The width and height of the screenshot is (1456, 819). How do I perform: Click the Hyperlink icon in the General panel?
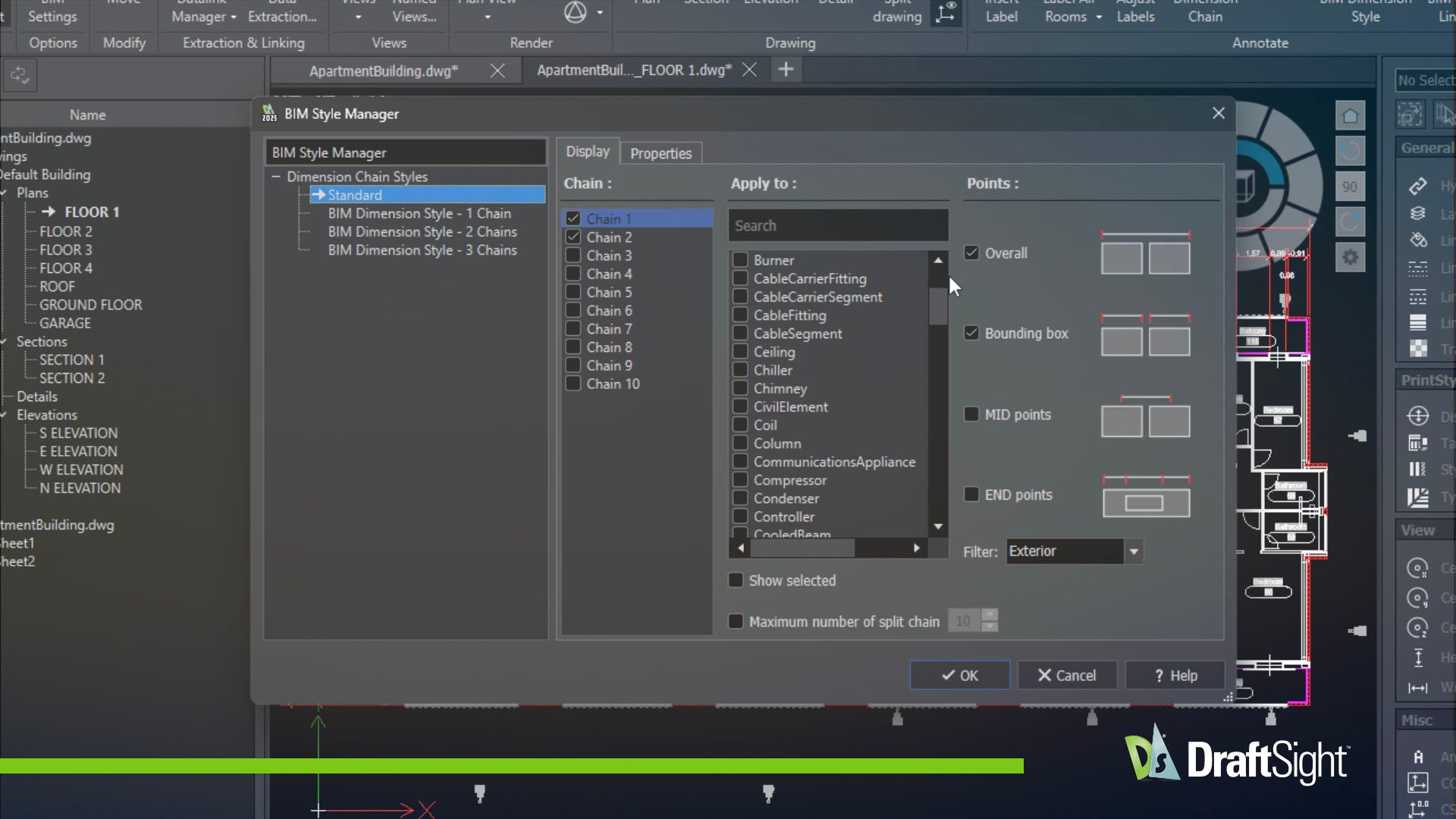1417,186
